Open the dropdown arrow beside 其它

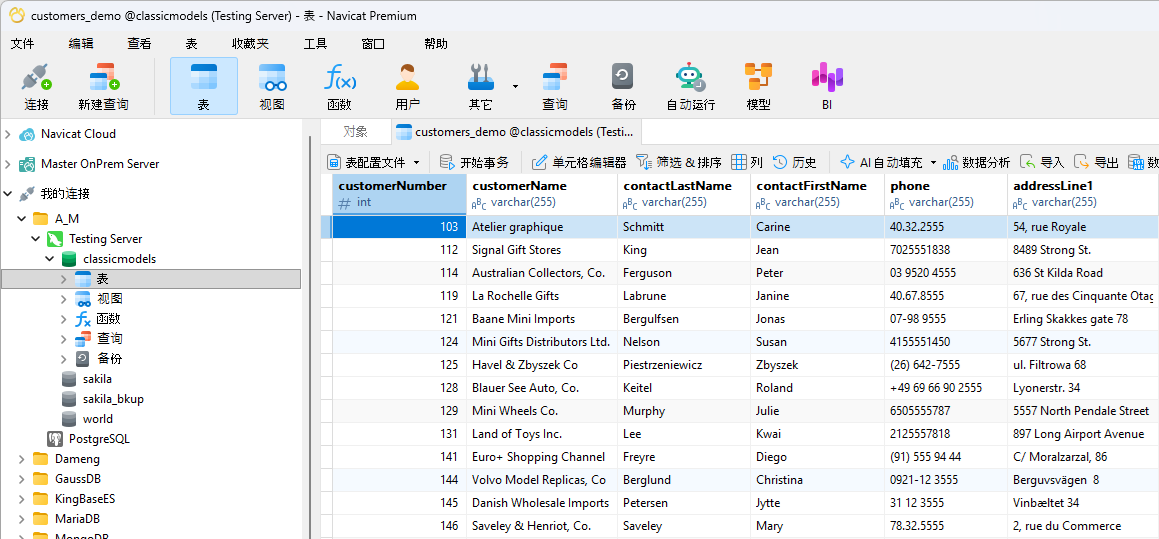point(515,86)
